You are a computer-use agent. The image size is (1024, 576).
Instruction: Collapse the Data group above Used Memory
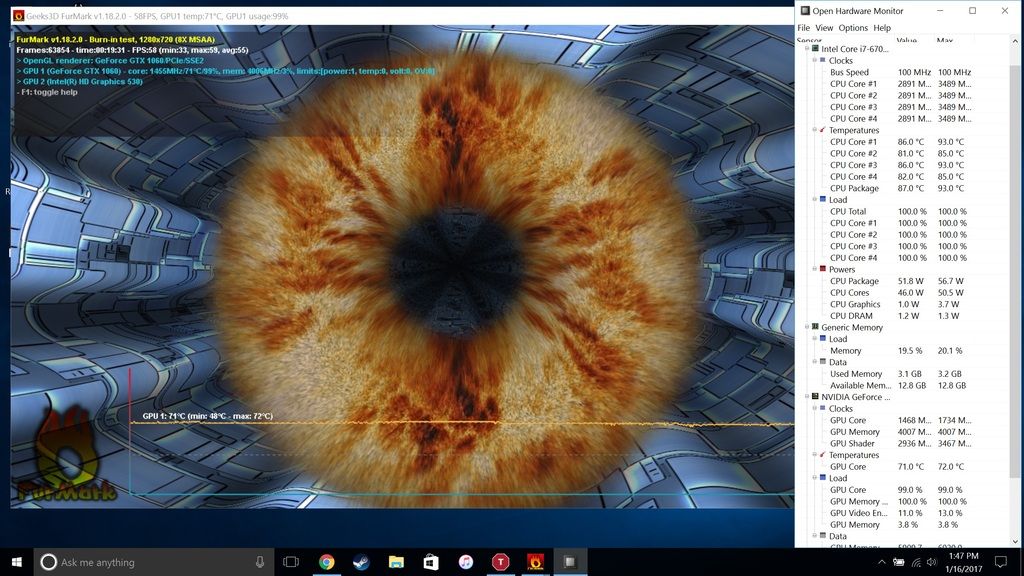pyautogui.click(x=815, y=362)
